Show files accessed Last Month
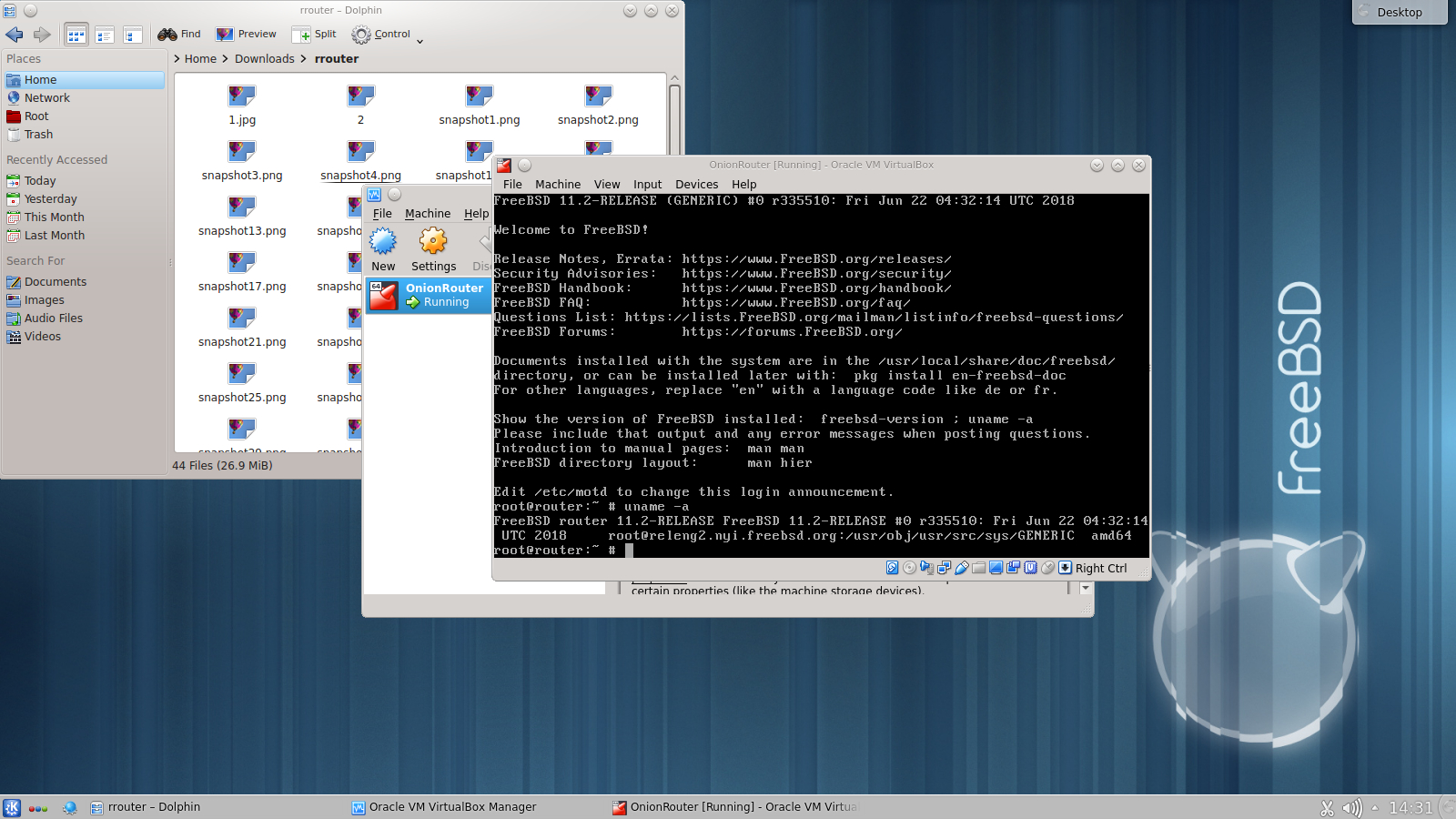 pos(85,236)
